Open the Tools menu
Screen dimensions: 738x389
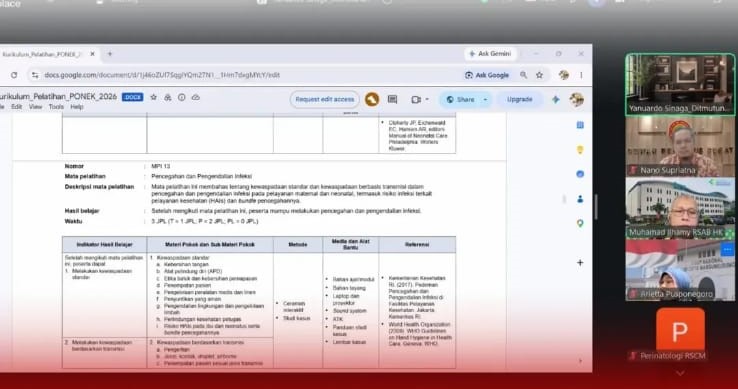pyautogui.click(x=56, y=107)
